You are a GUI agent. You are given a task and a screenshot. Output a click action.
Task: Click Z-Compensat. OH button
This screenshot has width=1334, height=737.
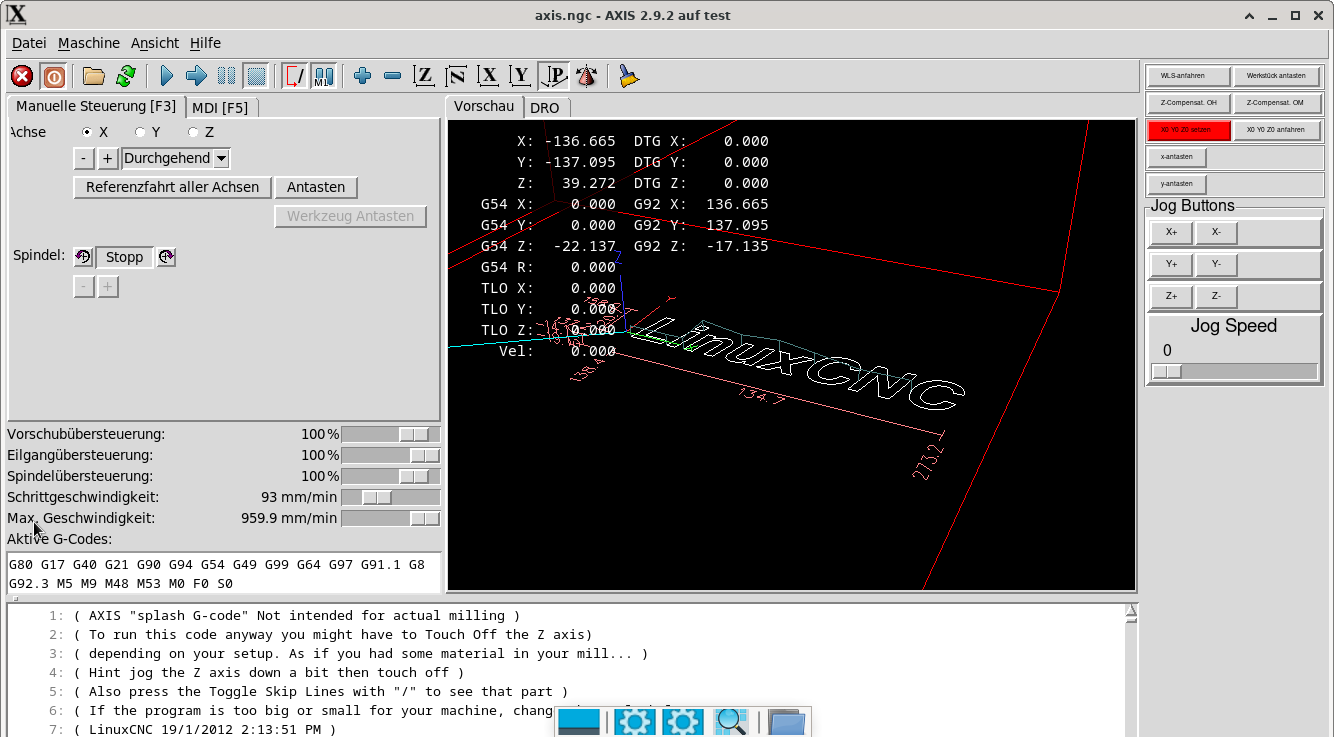1188,103
